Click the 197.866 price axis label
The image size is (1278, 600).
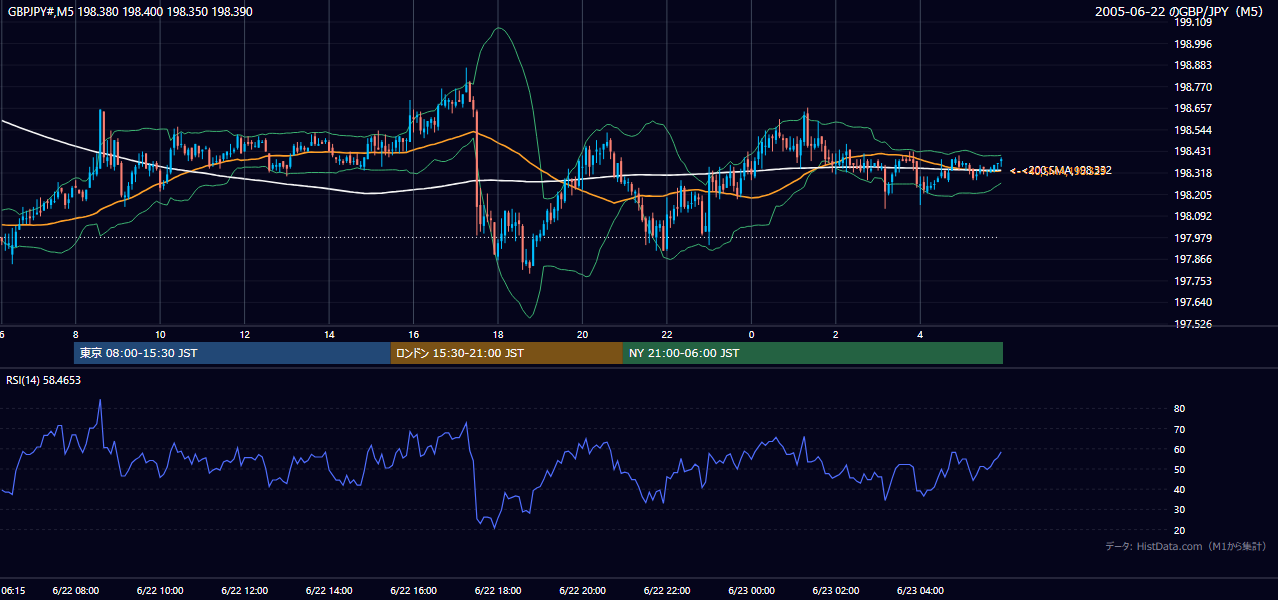1192,259
